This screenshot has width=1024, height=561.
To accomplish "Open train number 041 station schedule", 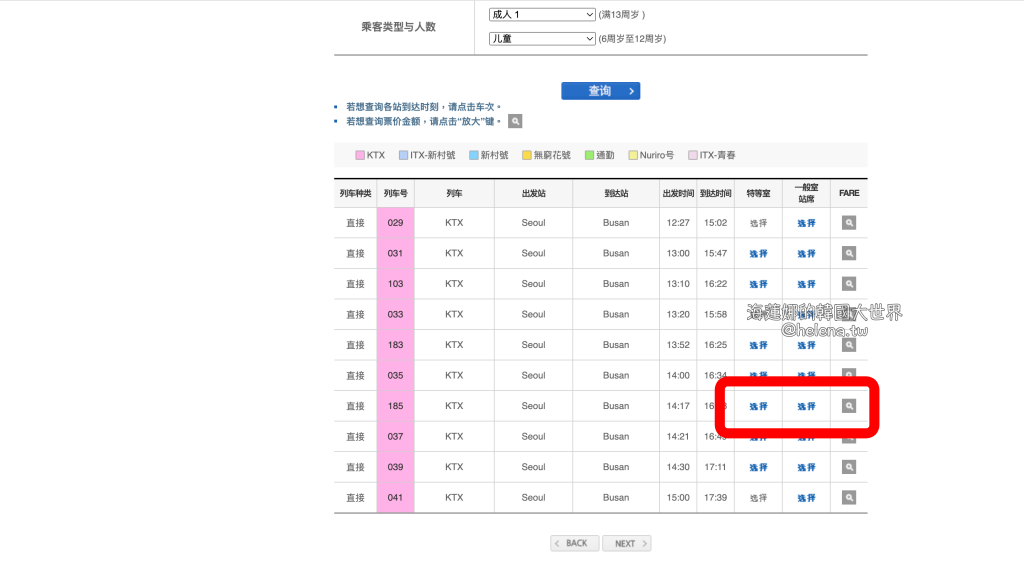I will pyautogui.click(x=395, y=498).
